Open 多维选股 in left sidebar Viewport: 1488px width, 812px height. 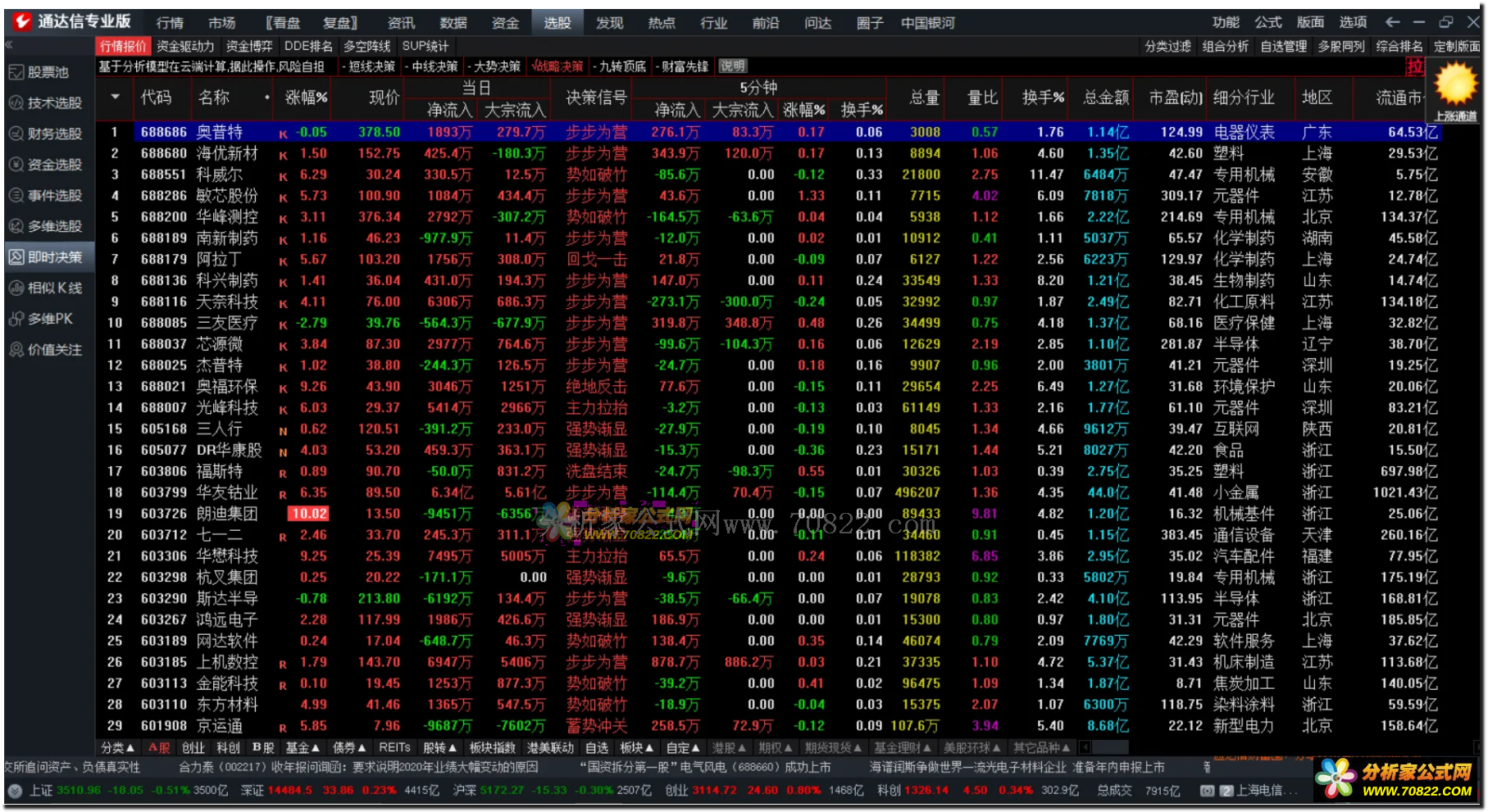coord(48,226)
